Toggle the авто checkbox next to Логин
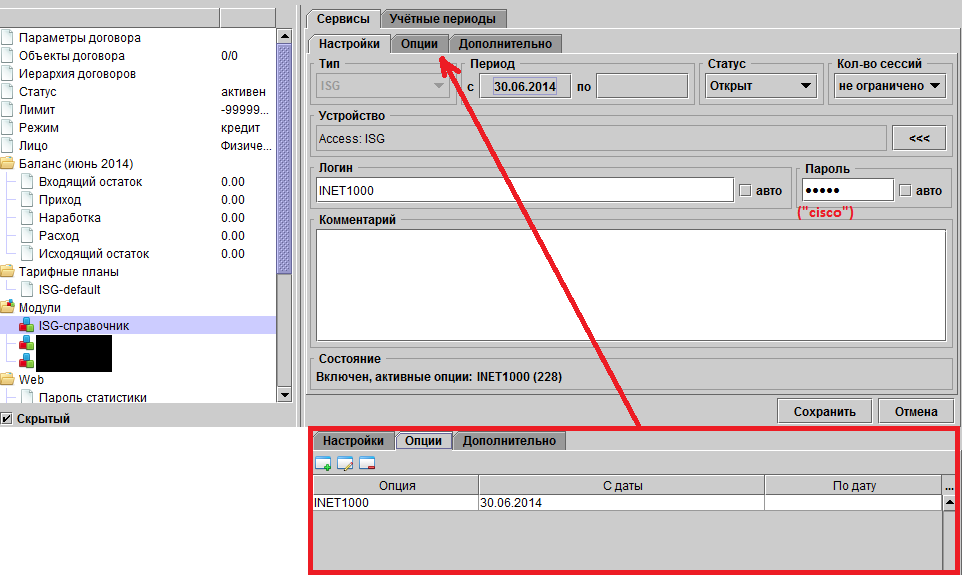 745,191
